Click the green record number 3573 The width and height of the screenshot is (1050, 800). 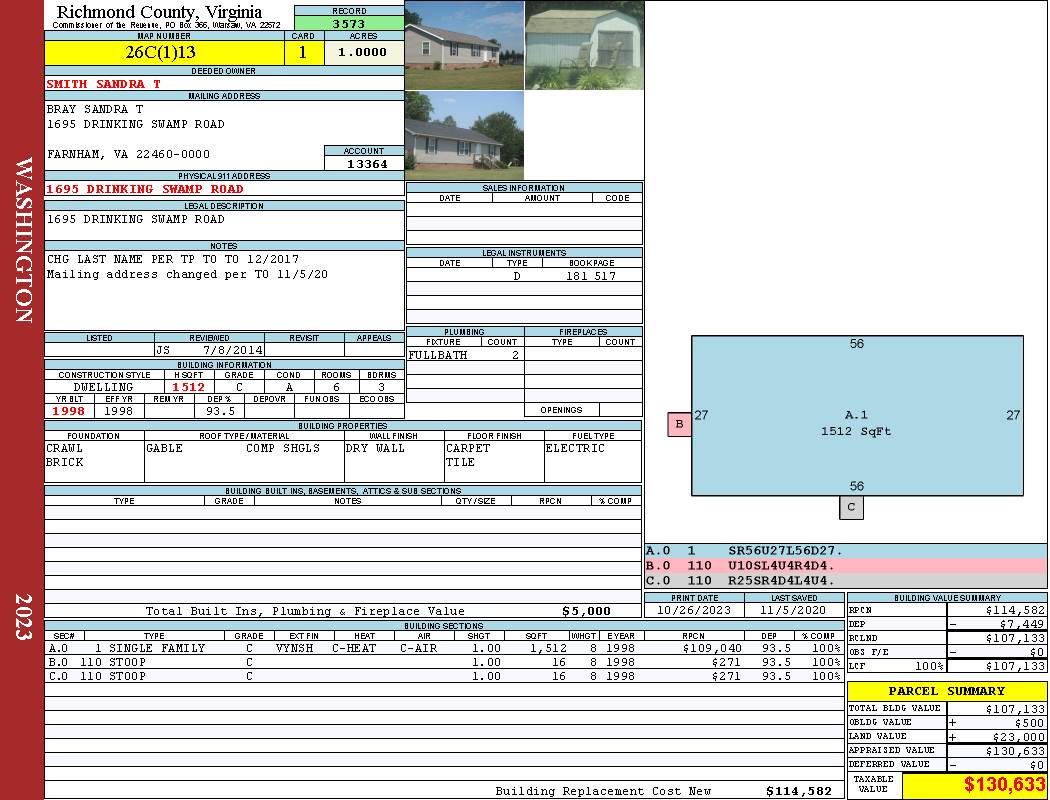click(349, 23)
